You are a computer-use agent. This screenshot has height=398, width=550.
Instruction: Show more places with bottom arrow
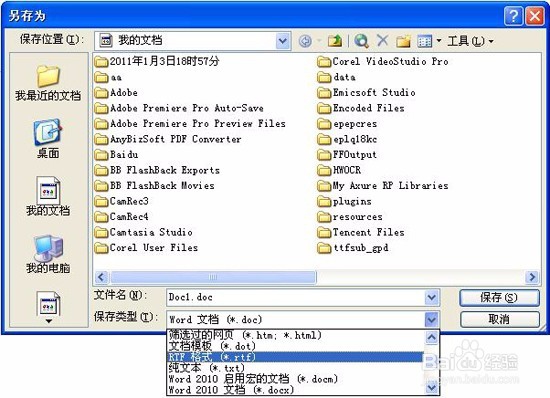pos(49,321)
